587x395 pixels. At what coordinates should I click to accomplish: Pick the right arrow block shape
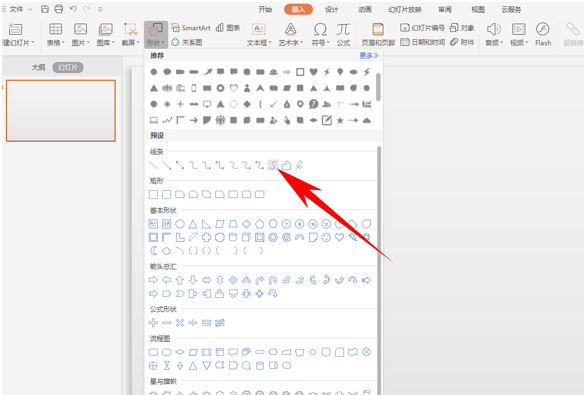153,280
